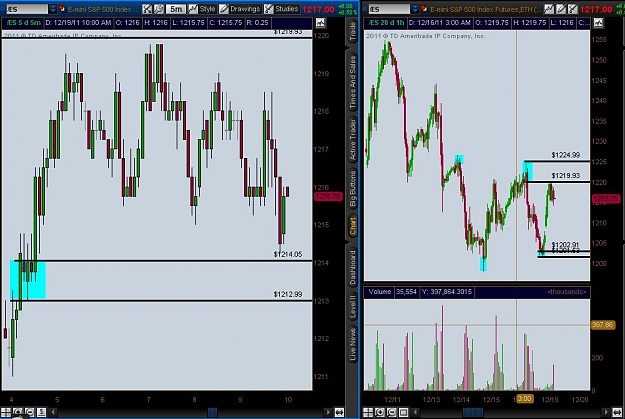This screenshot has width=625, height=419.
Task: Open the Active Trader side tab
Action: (352, 140)
